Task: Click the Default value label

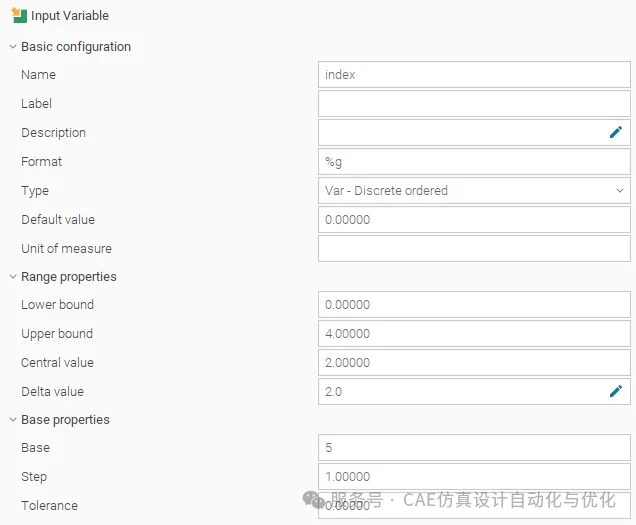Action: pos(58,219)
